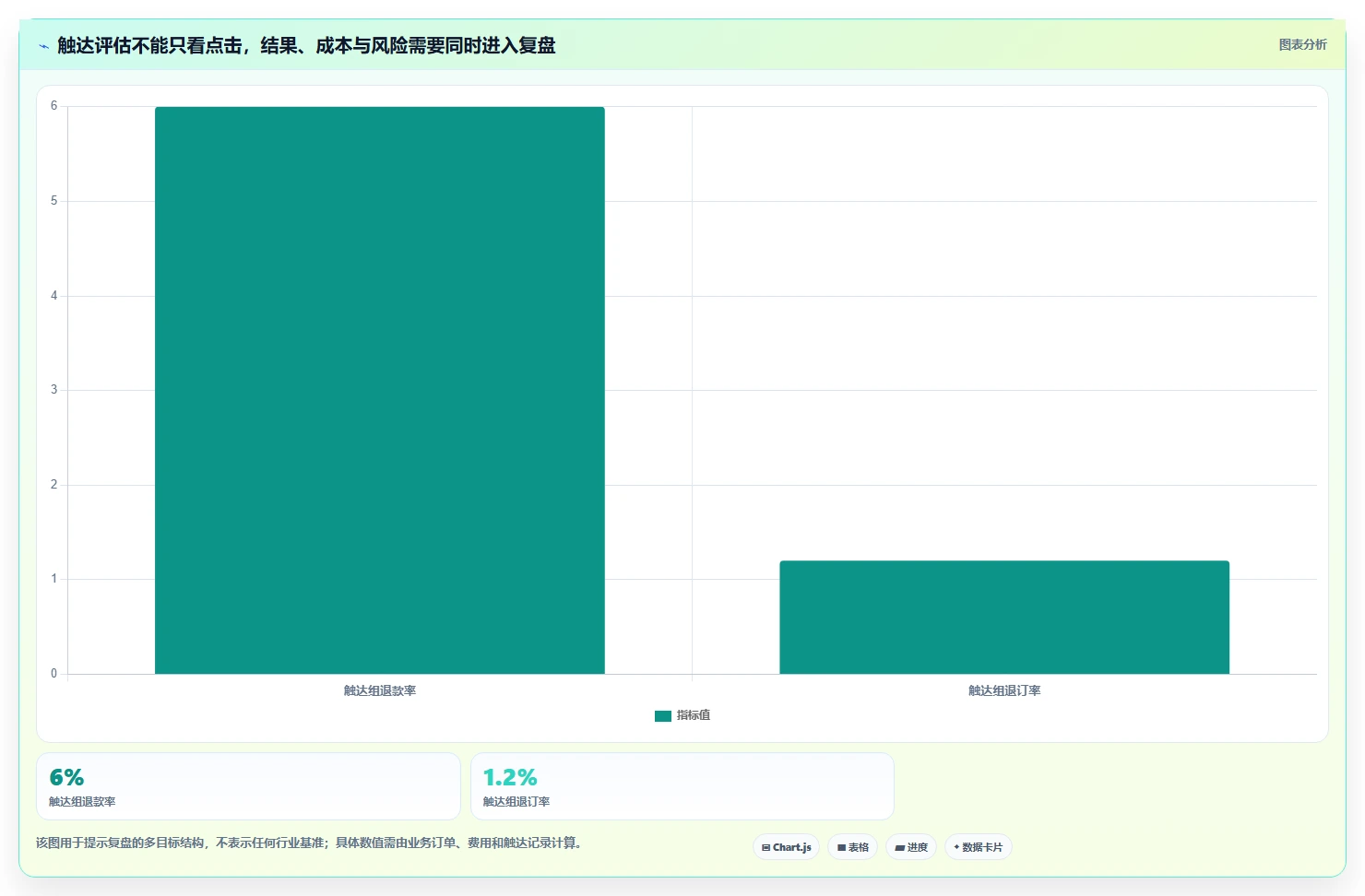Click the y-axis tick label 0

pyautogui.click(x=53, y=674)
